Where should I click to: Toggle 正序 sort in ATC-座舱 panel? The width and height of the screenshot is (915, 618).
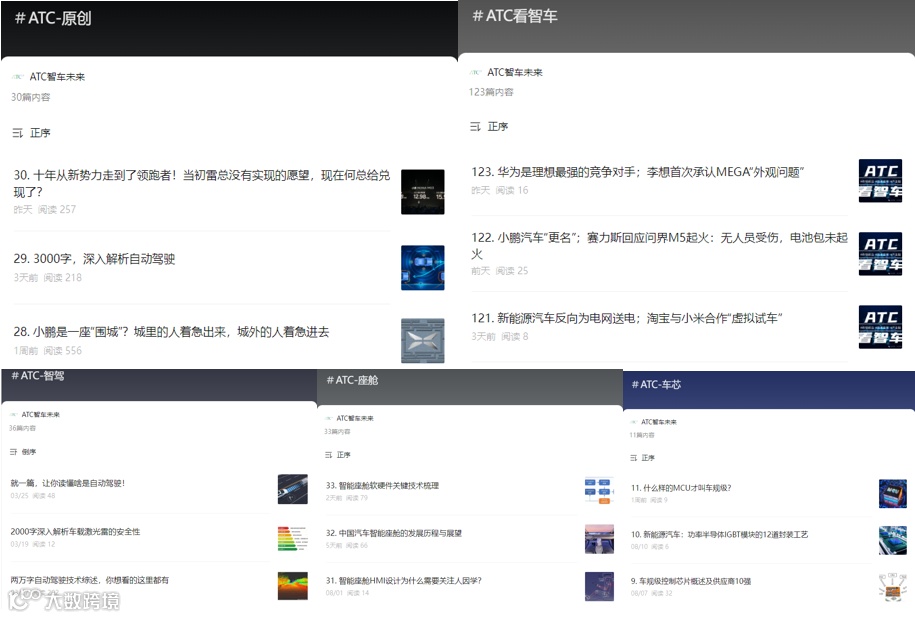point(337,455)
